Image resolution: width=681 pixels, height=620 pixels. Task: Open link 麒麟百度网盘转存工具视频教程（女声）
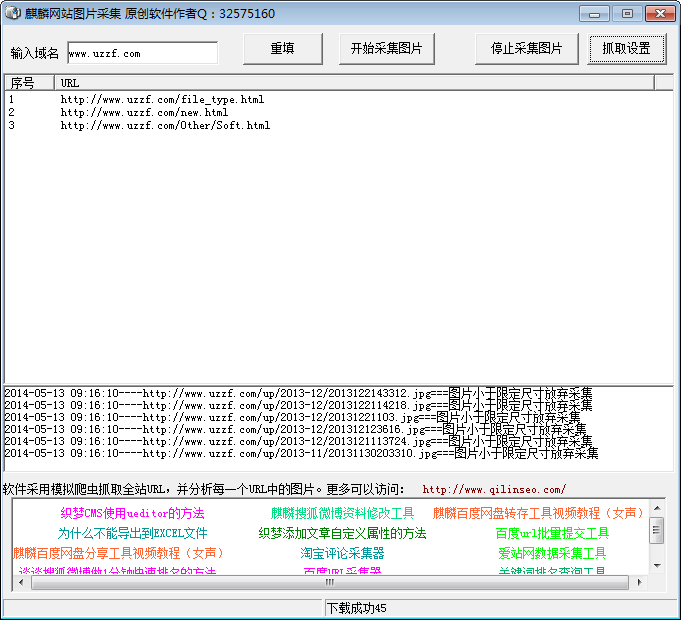point(538,513)
